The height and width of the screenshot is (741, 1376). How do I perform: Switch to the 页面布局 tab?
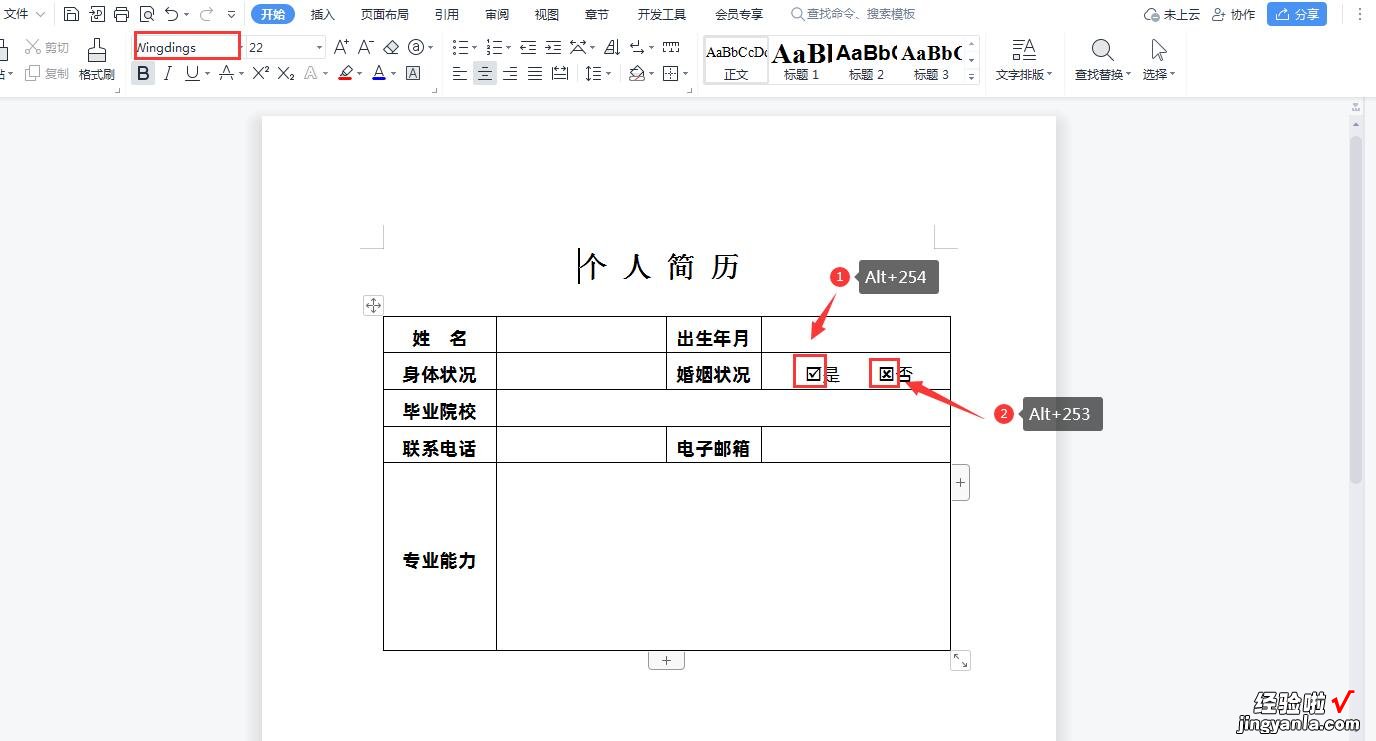[385, 14]
